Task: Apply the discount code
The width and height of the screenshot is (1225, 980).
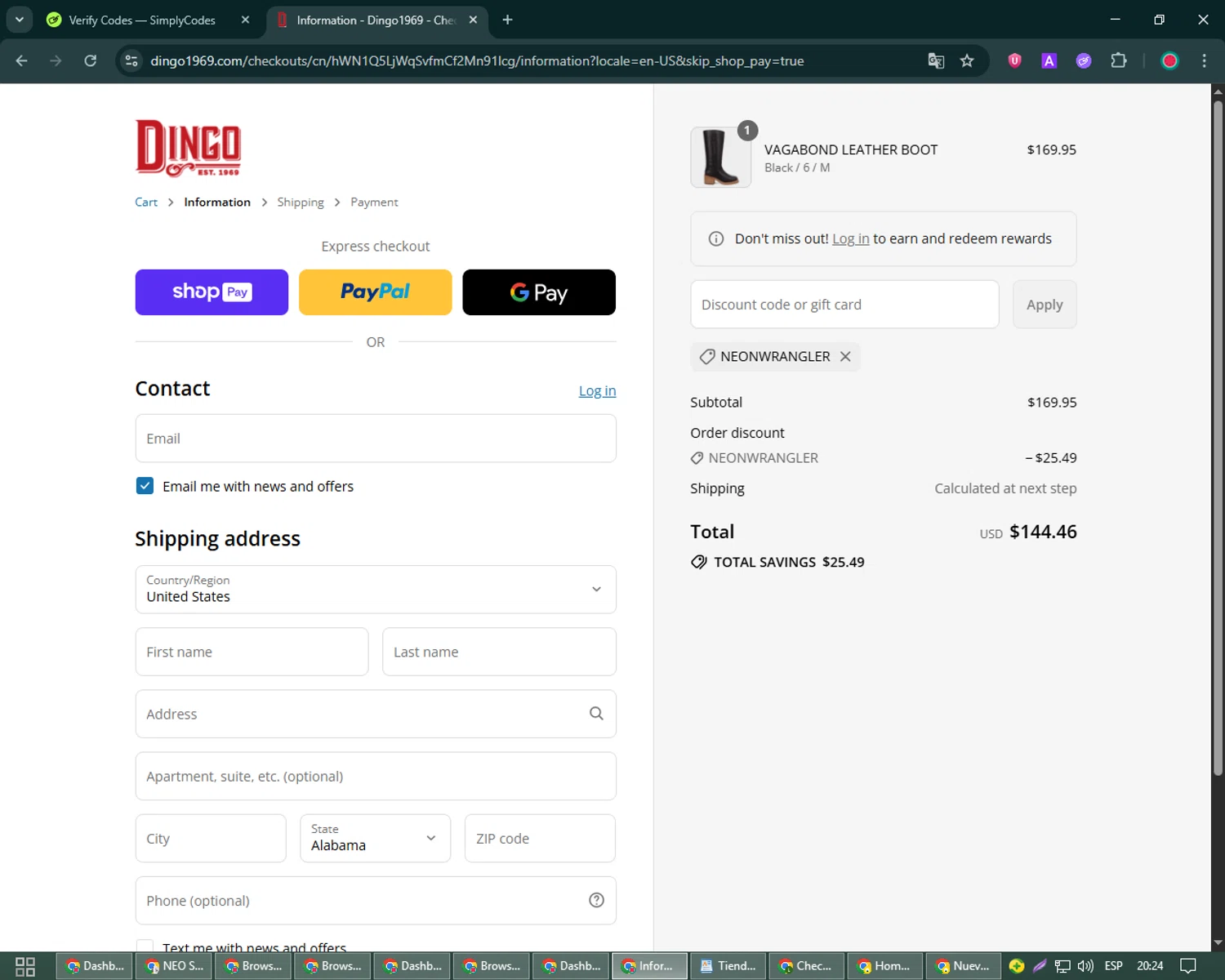Action: tap(1045, 305)
